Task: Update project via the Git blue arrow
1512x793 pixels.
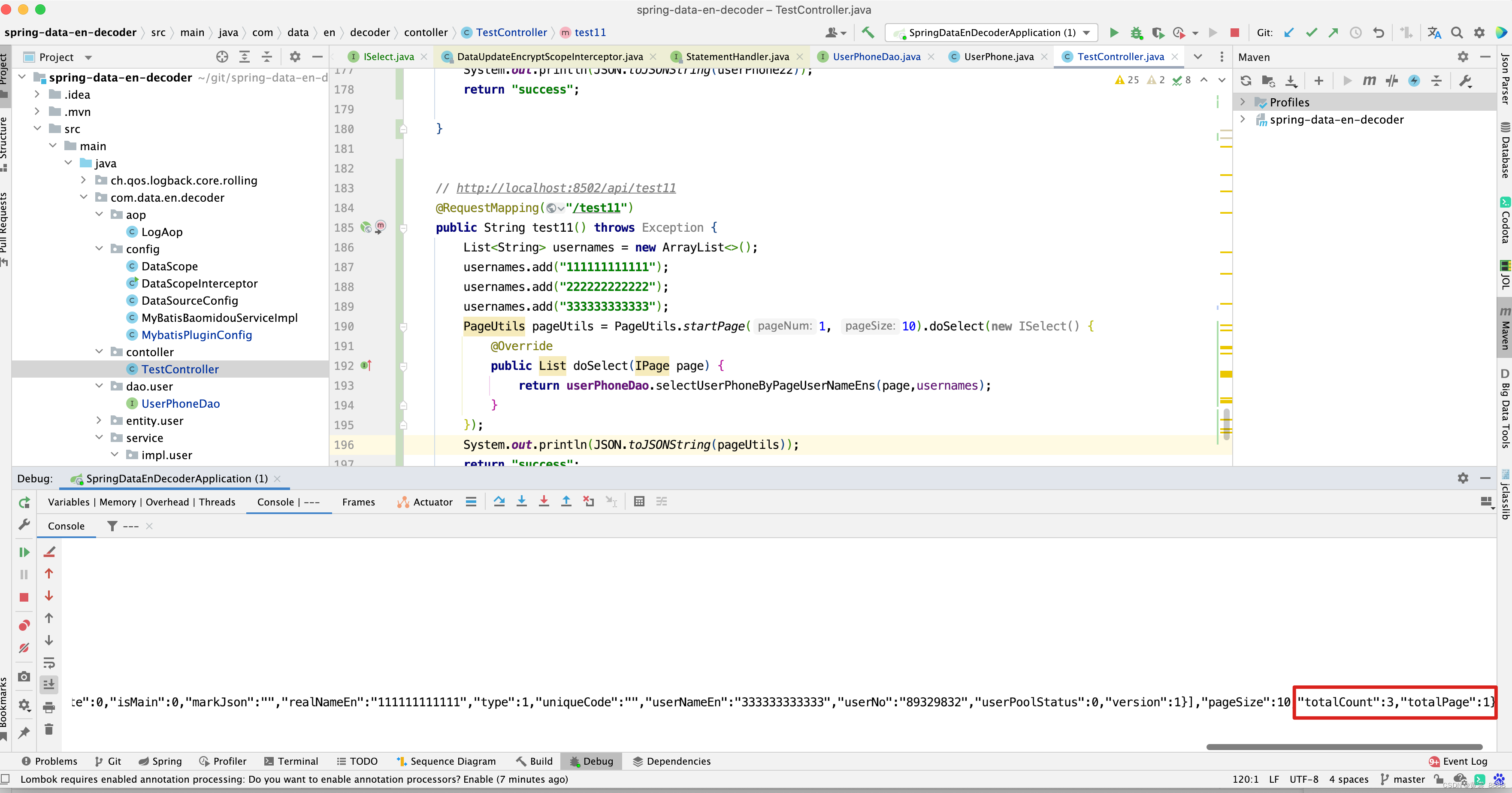Action: click(x=1289, y=33)
